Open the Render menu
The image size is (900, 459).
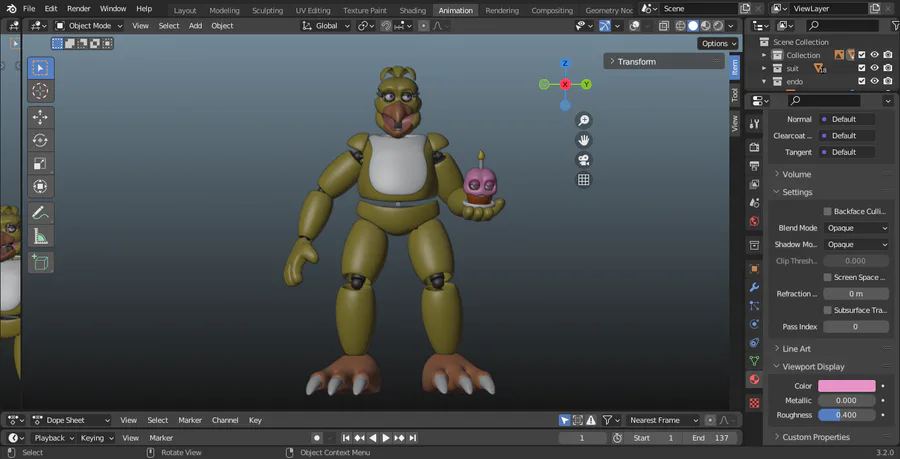click(x=78, y=9)
